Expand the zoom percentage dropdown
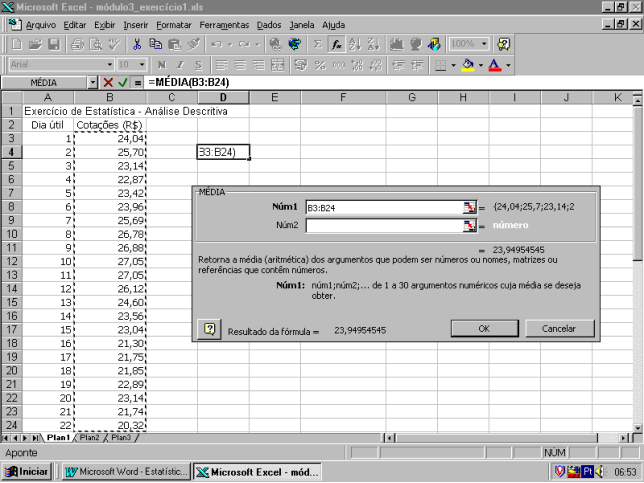This screenshot has width=644, height=483. coord(484,44)
